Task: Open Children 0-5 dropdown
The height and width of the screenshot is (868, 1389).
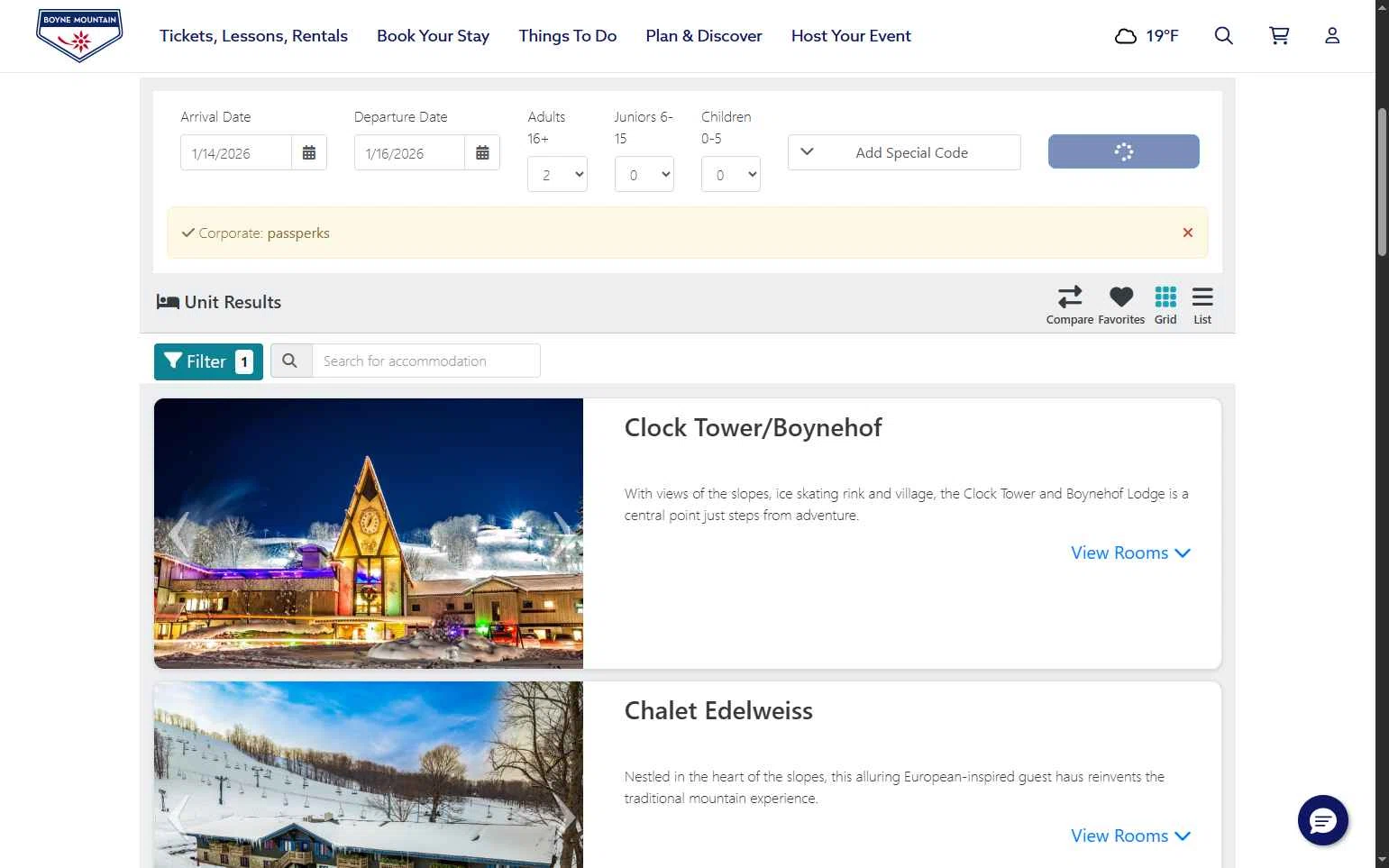Action: point(731,175)
